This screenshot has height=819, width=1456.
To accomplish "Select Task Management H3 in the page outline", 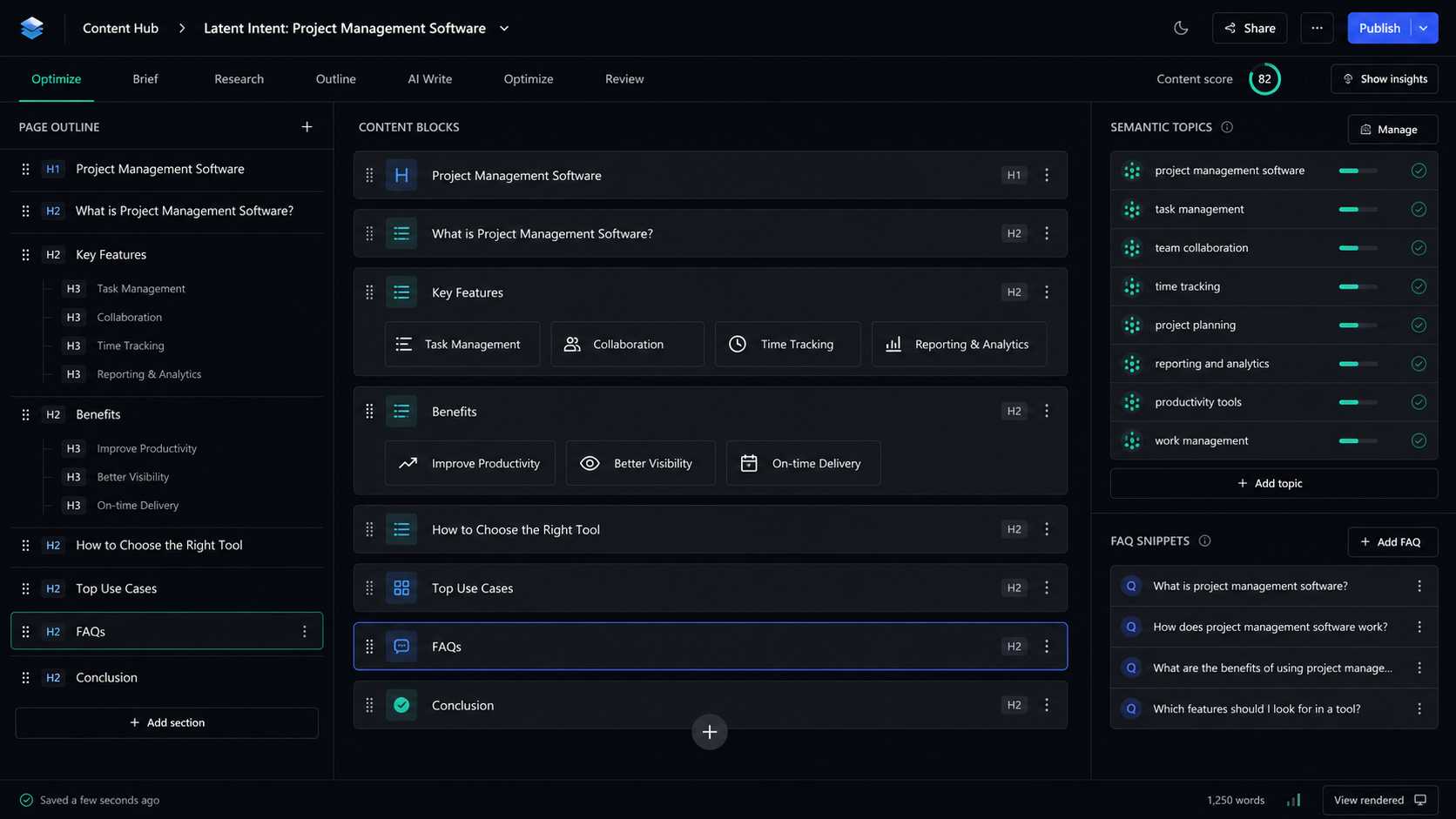I will click(141, 288).
